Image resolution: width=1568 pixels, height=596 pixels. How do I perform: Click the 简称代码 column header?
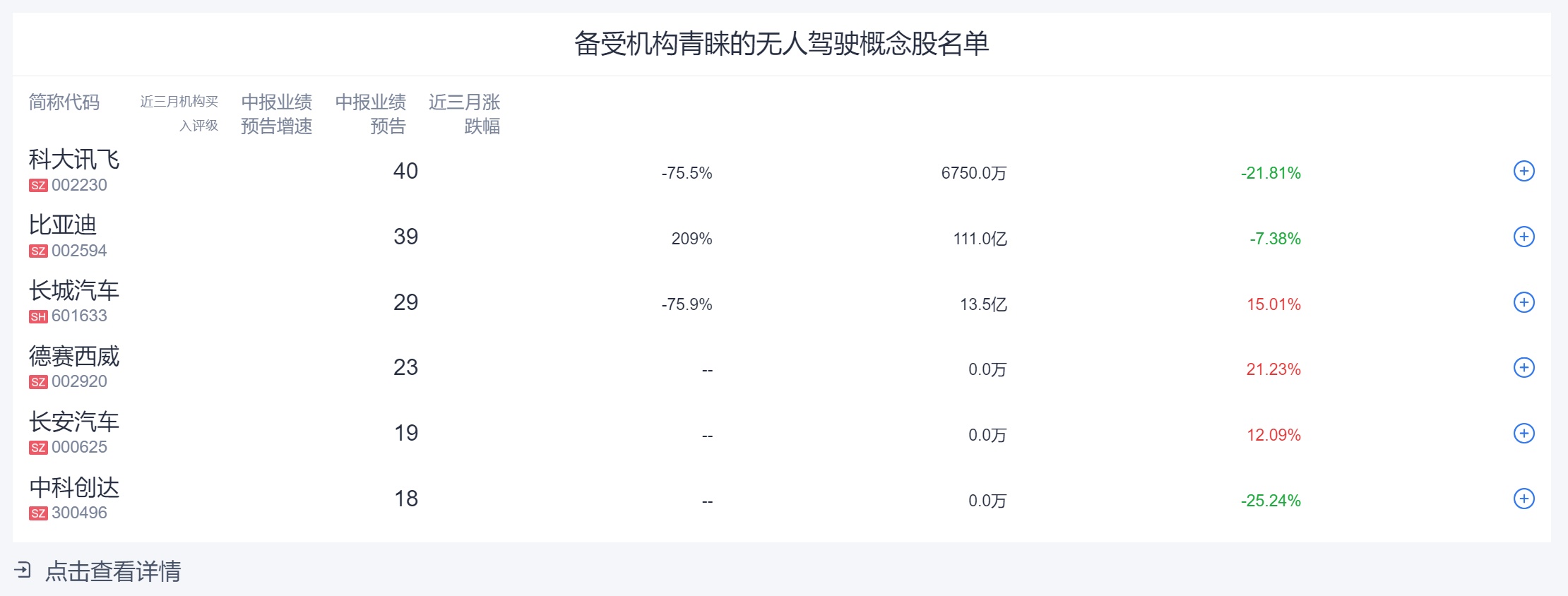pos(64,102)
